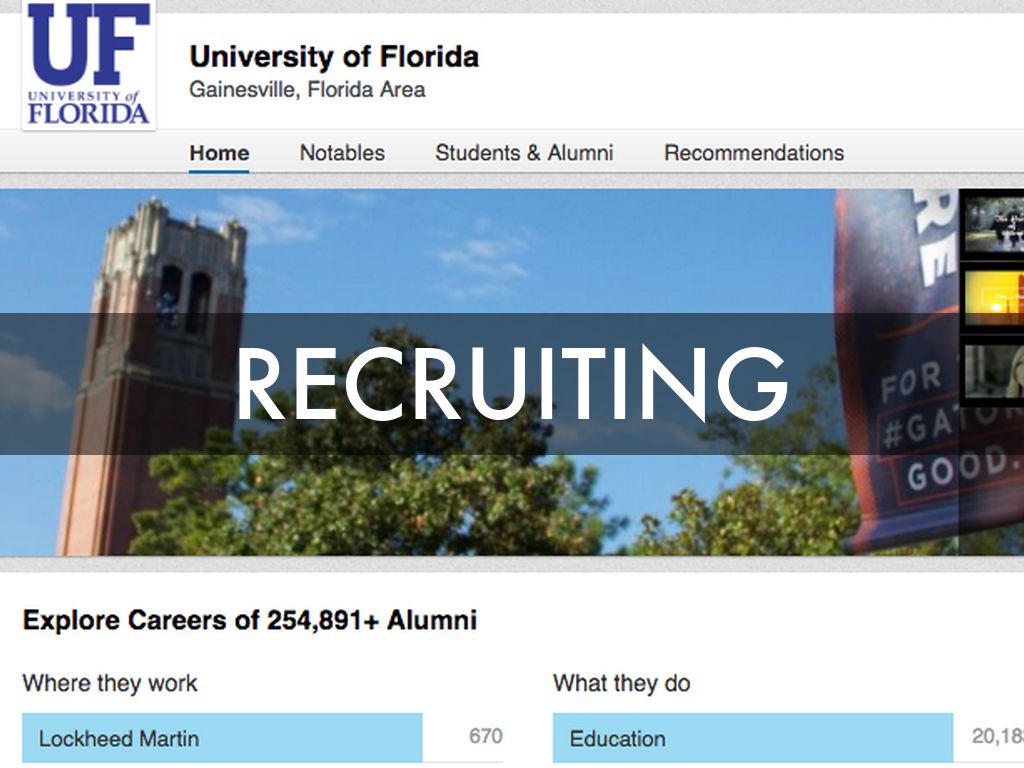Click the University of Florida logo
This screenshot has height=768, width=1024.
[x=89, y=64]
